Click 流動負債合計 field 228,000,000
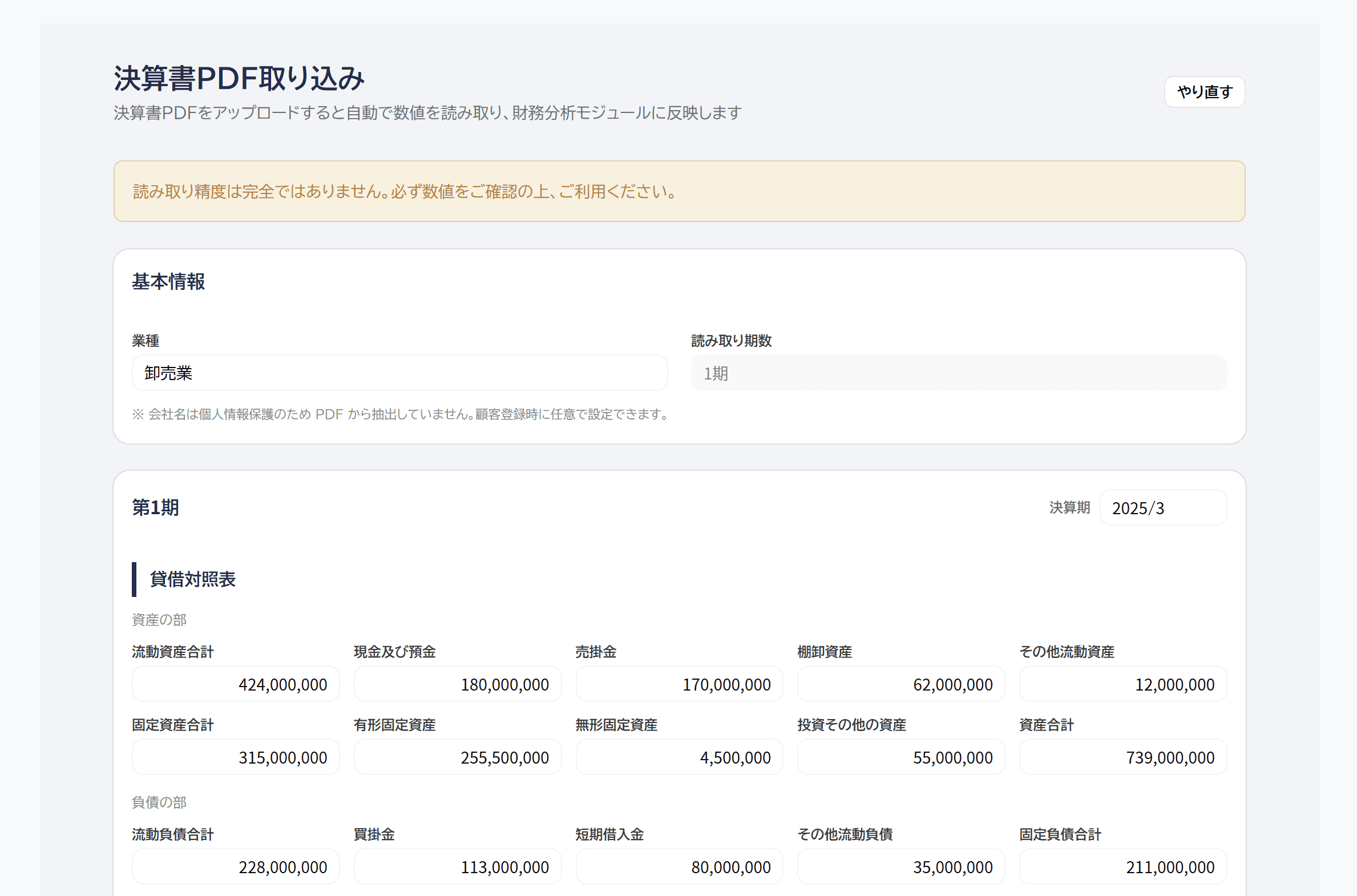 (x=236, y=867)
